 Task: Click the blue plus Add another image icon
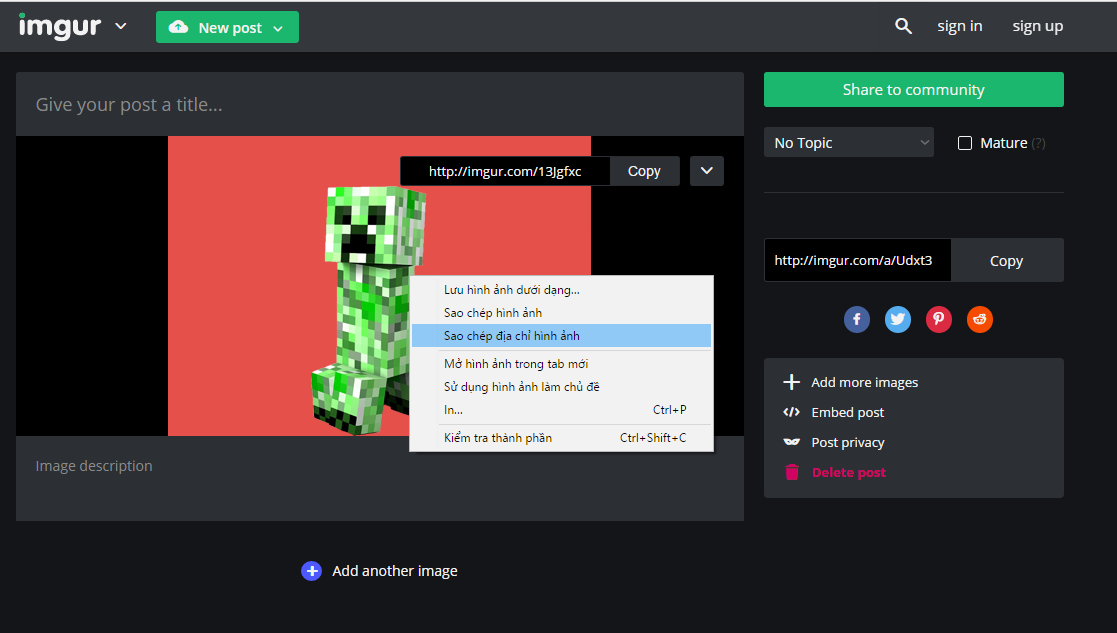tap(311, 571)
